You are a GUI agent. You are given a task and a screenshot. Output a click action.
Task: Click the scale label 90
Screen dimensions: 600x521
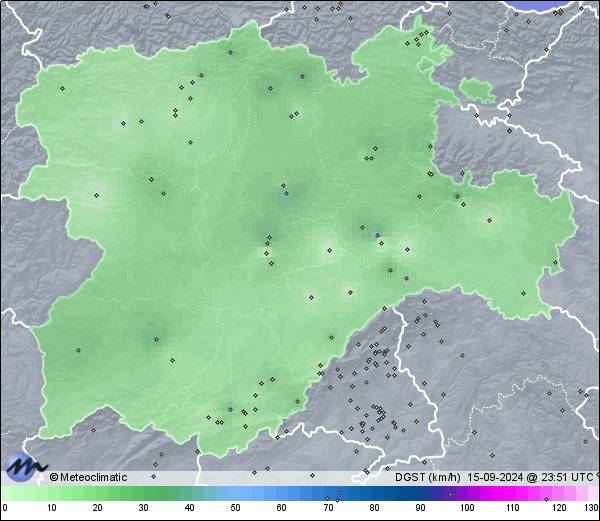[420, 508]
